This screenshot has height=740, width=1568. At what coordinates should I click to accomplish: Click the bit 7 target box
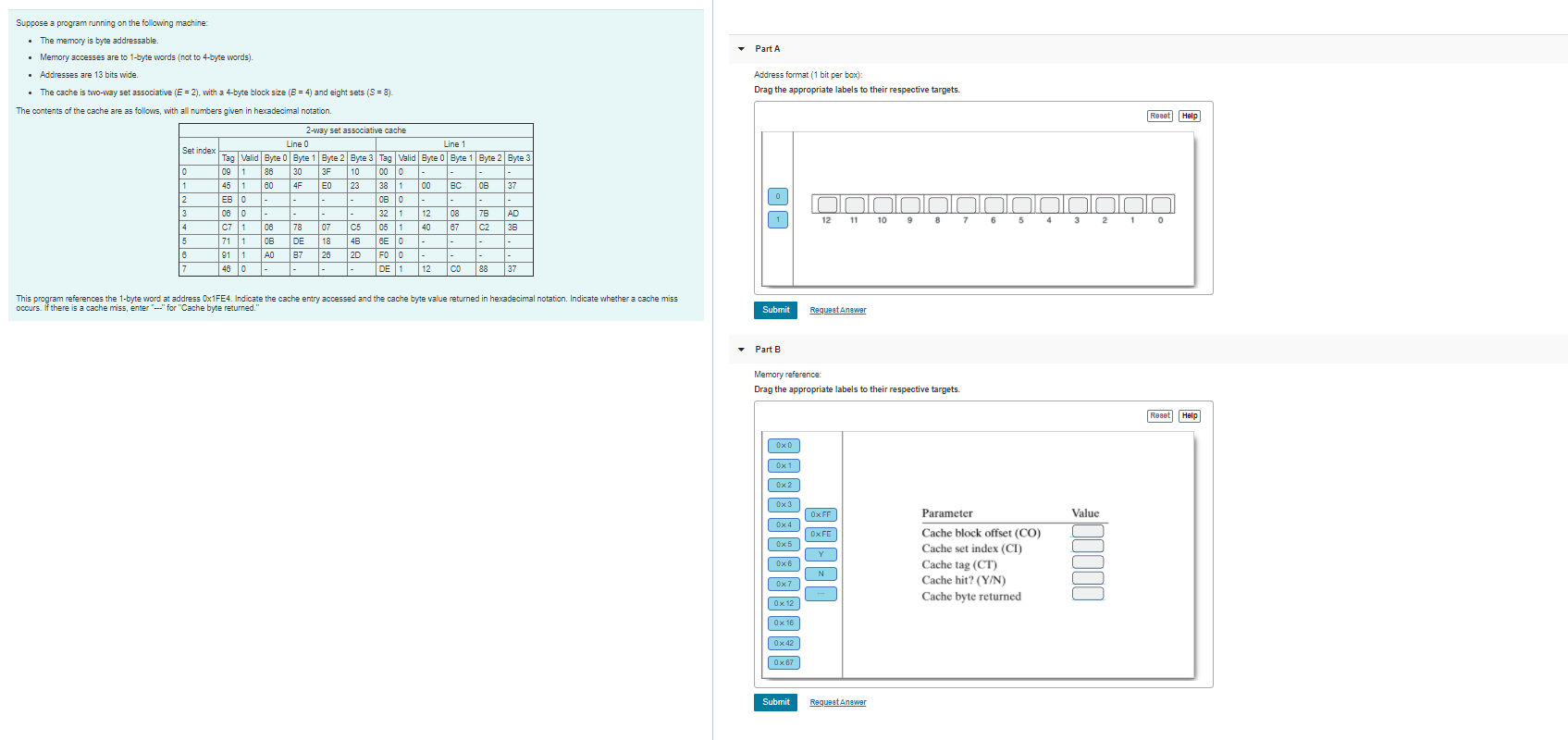pyautogui.click(x=966, y=204)
